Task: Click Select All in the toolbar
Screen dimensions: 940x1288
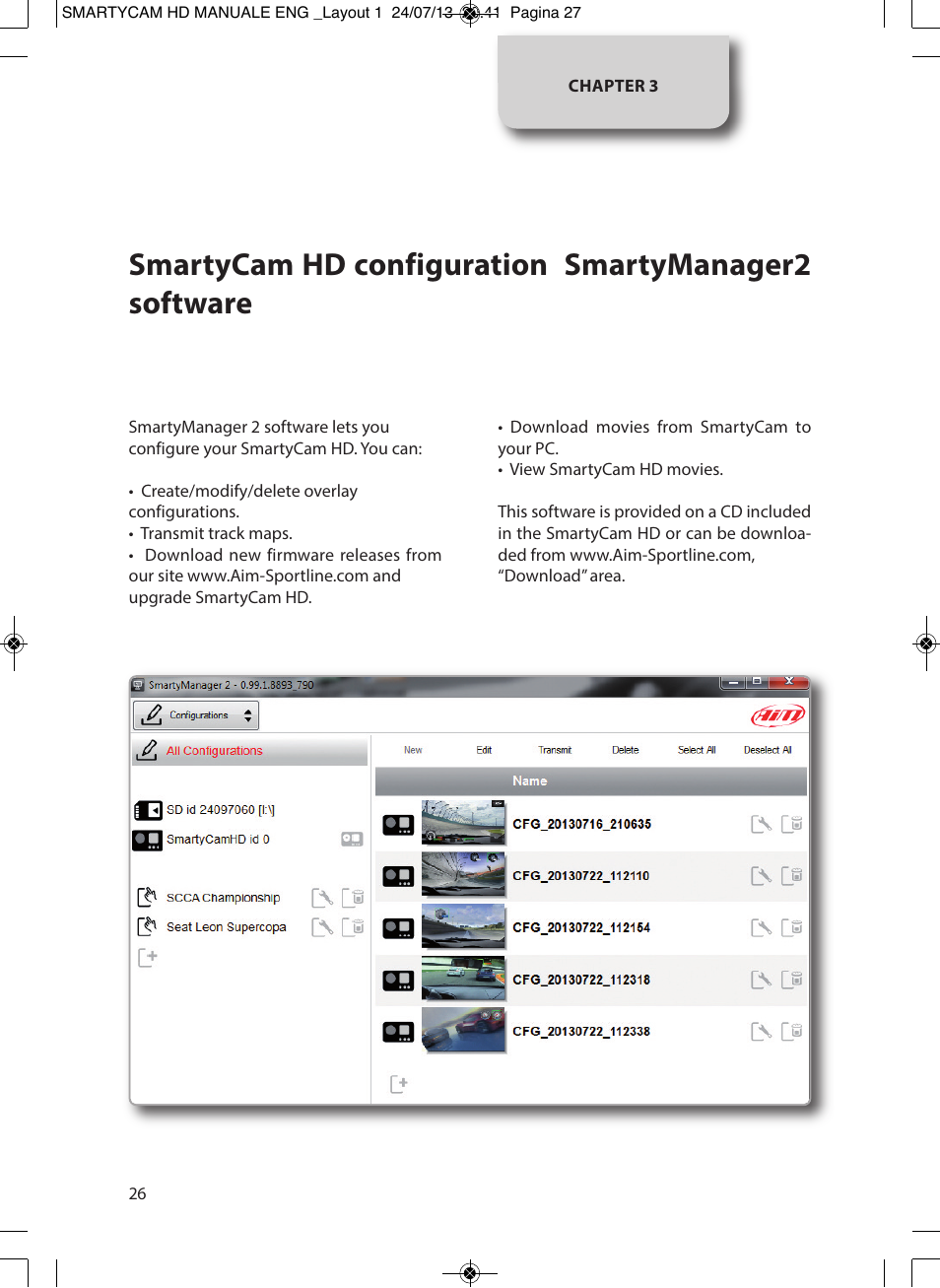Action: 697,750
